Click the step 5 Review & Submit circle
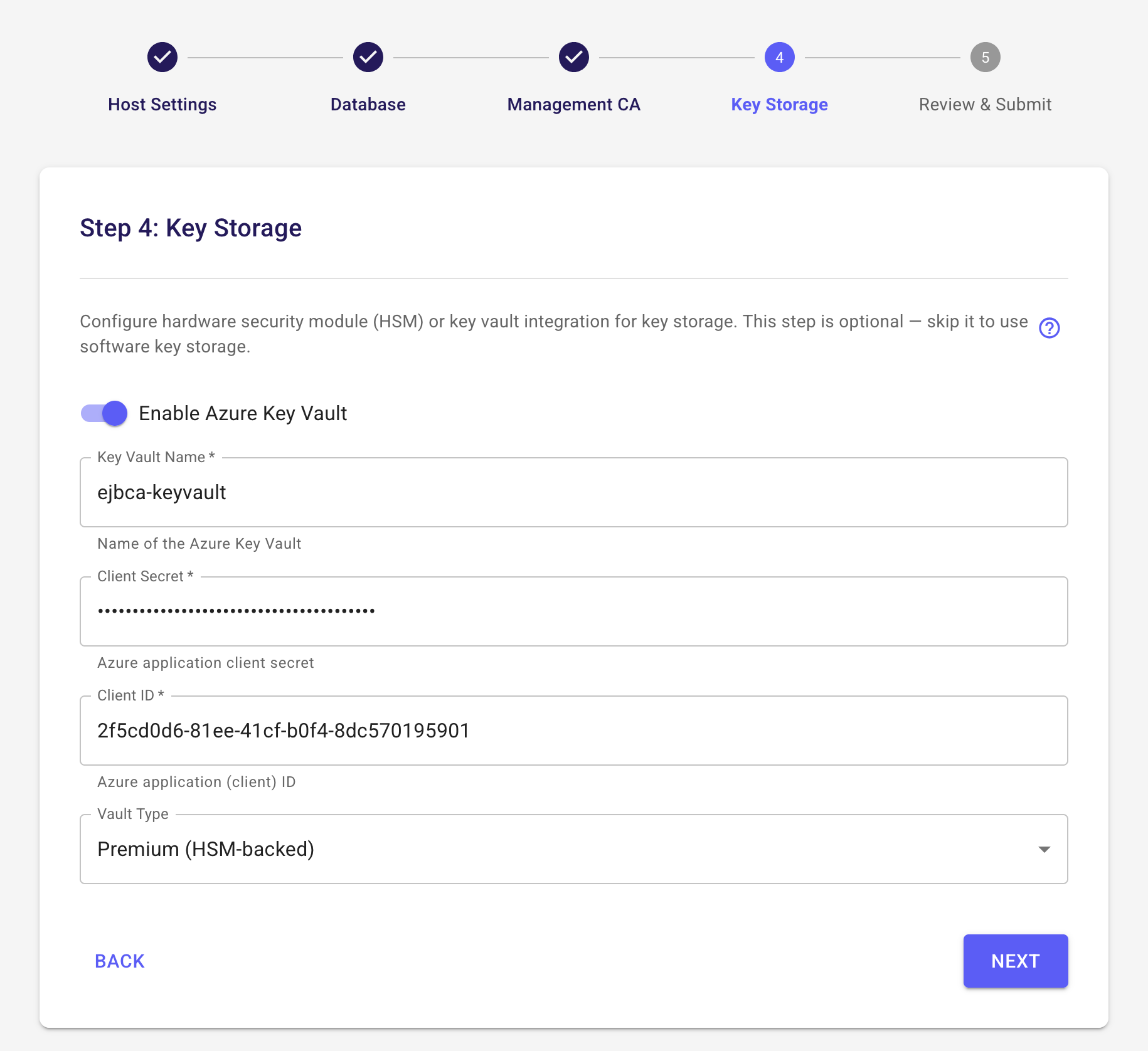 point(986,57)
